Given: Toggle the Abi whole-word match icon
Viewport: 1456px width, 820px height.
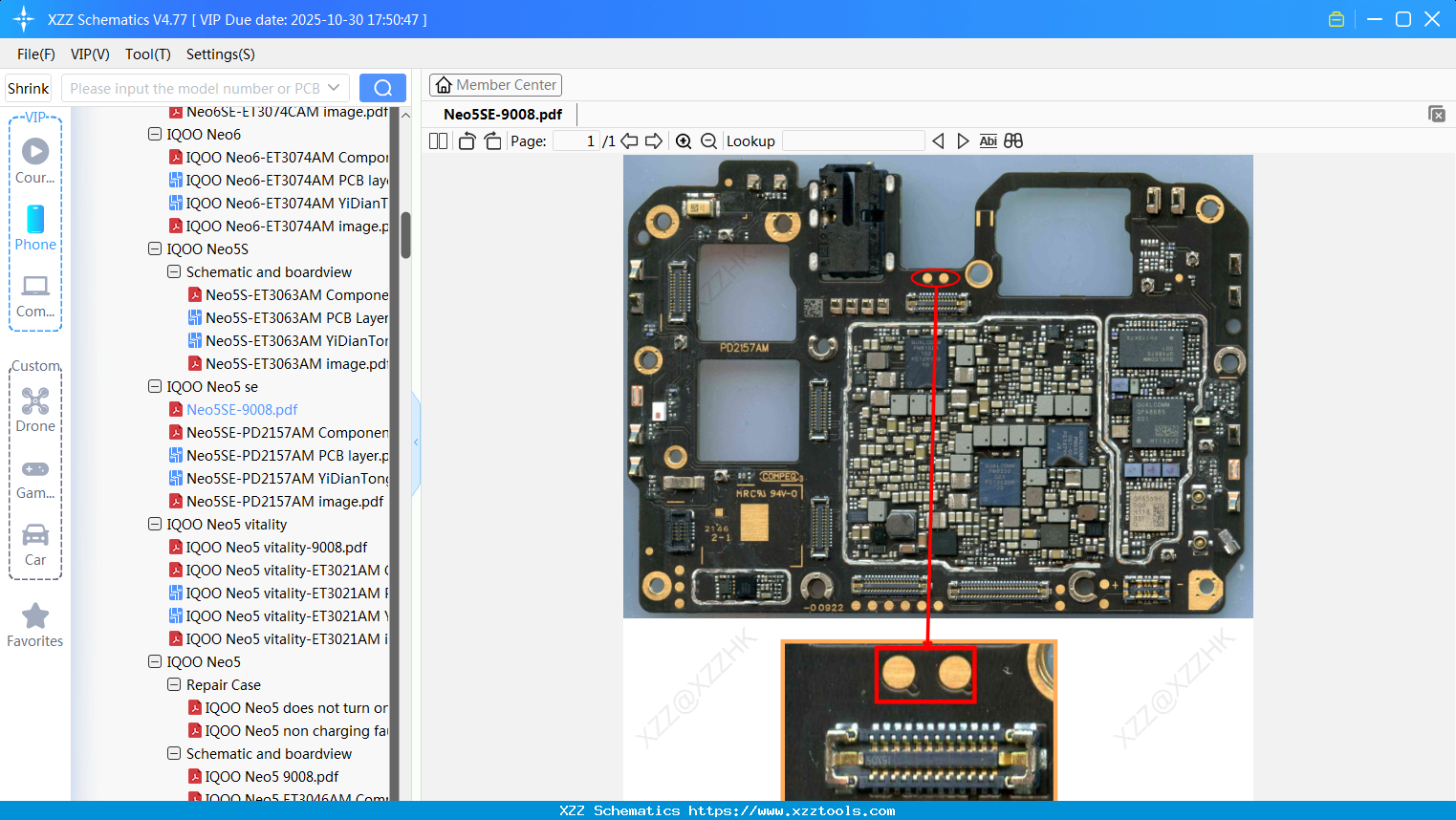Looking at the screenshot, I should pyautogui.click(x=989, y=141).
